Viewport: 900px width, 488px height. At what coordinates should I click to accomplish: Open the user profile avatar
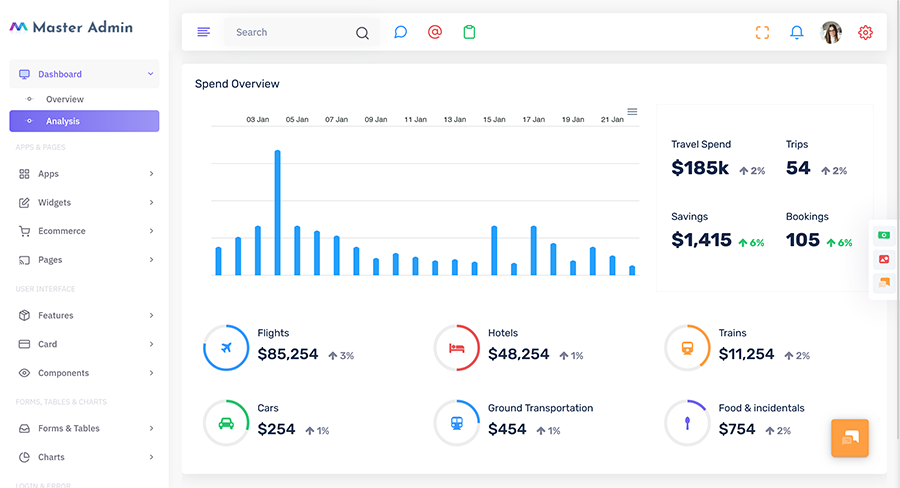[831, 33]
